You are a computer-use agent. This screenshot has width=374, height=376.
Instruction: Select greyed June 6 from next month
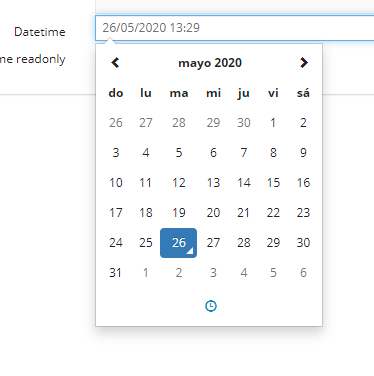point(303,273)
